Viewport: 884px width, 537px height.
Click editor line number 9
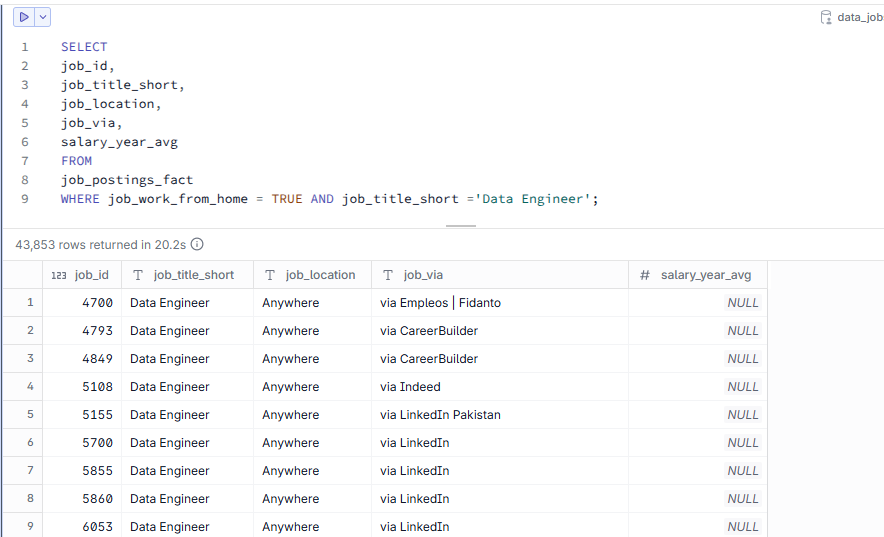[25, 198]
